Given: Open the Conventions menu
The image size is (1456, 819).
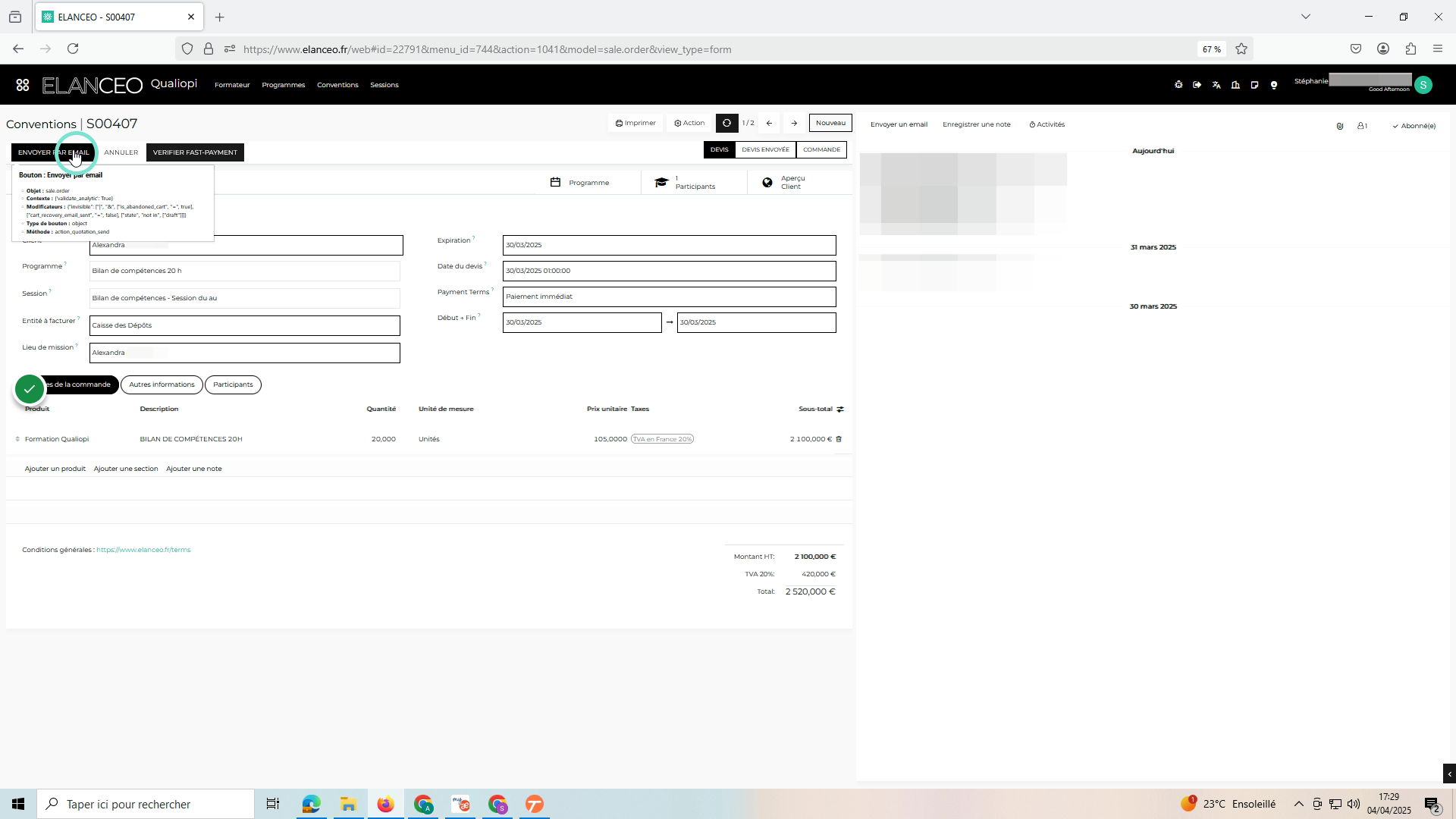Looking at the screenshot, I should click(x=337, y=85).
